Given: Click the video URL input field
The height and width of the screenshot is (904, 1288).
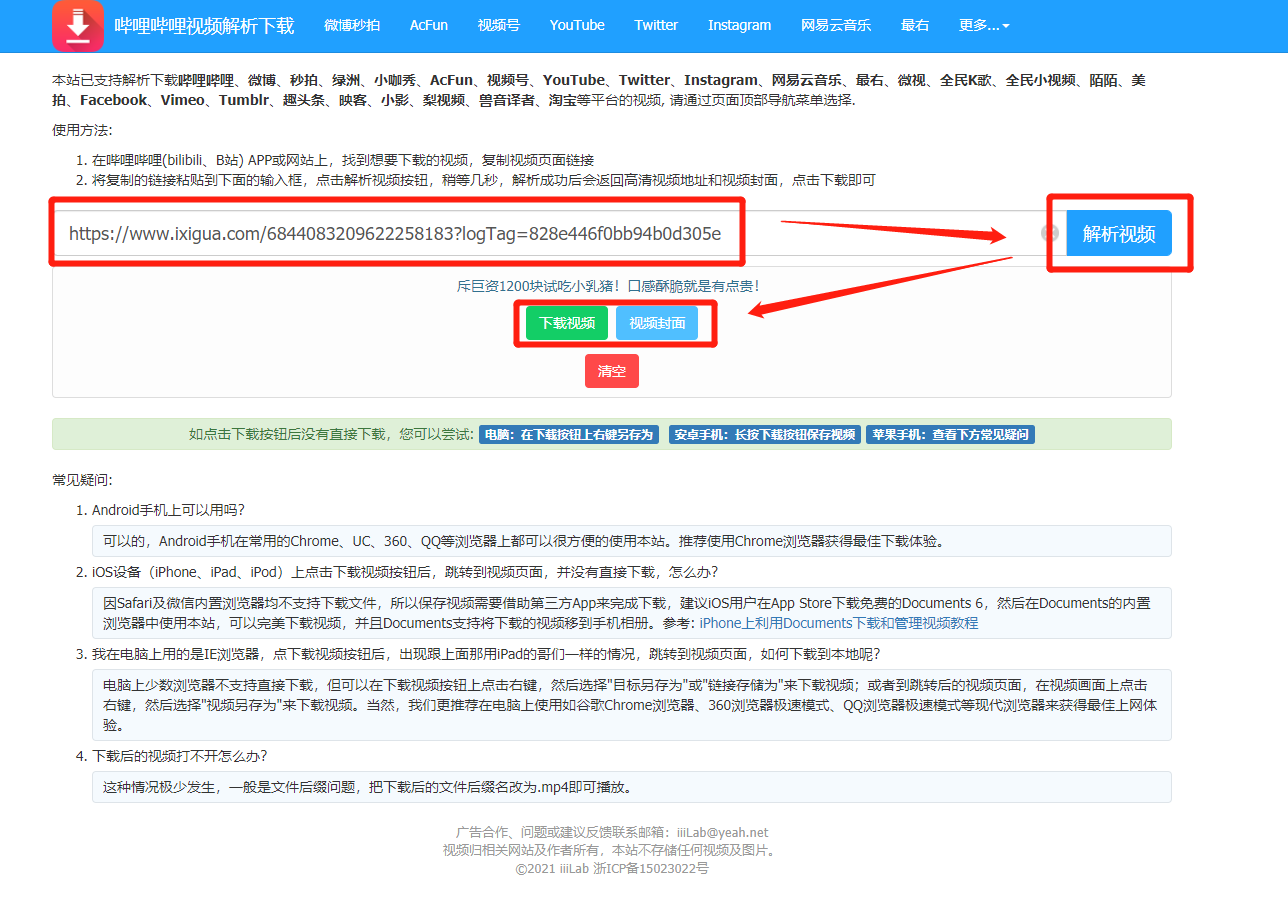Looking at the screenshot, I should [545, 233].
